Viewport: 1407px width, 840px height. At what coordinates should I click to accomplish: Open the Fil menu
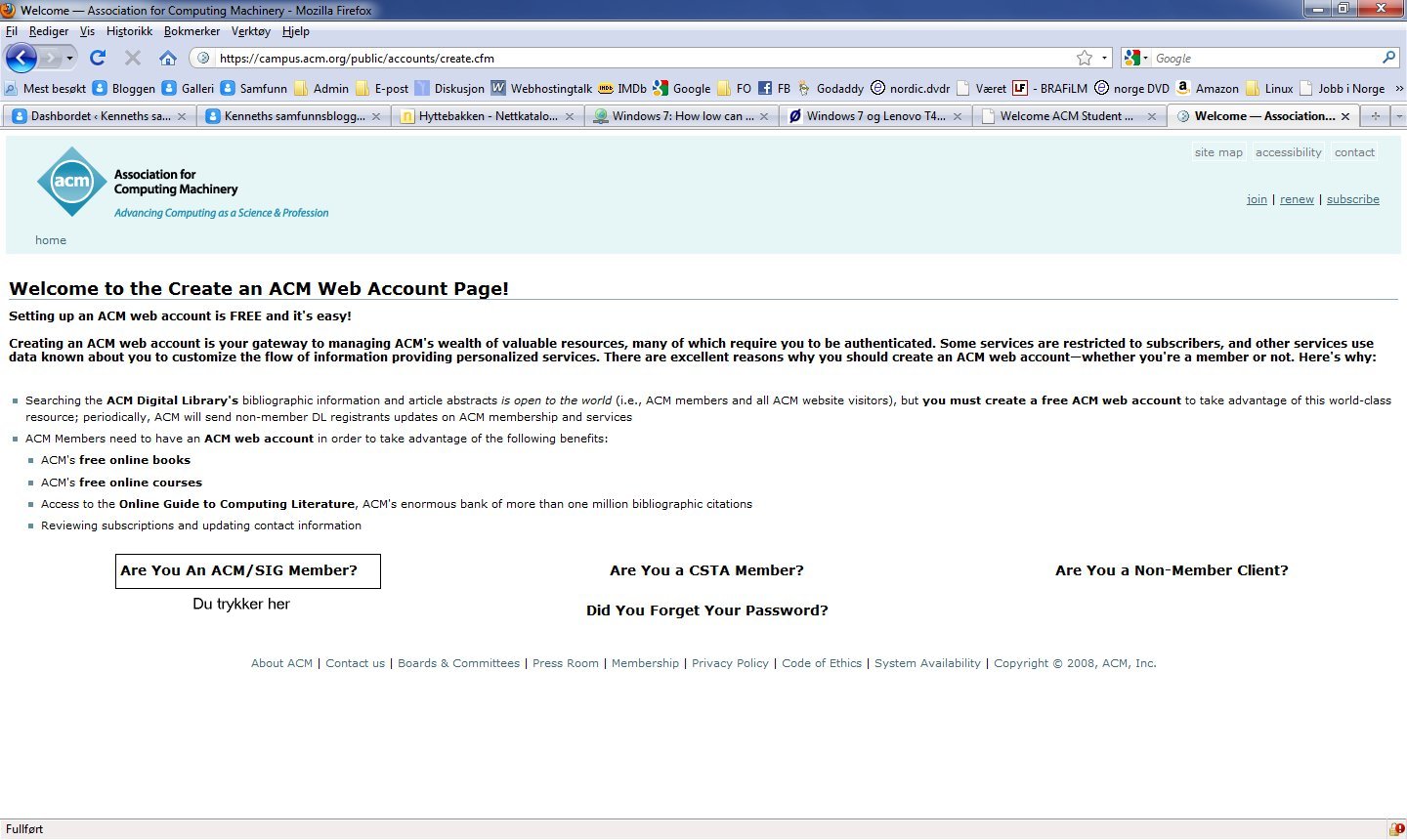(x=12, y=31)
